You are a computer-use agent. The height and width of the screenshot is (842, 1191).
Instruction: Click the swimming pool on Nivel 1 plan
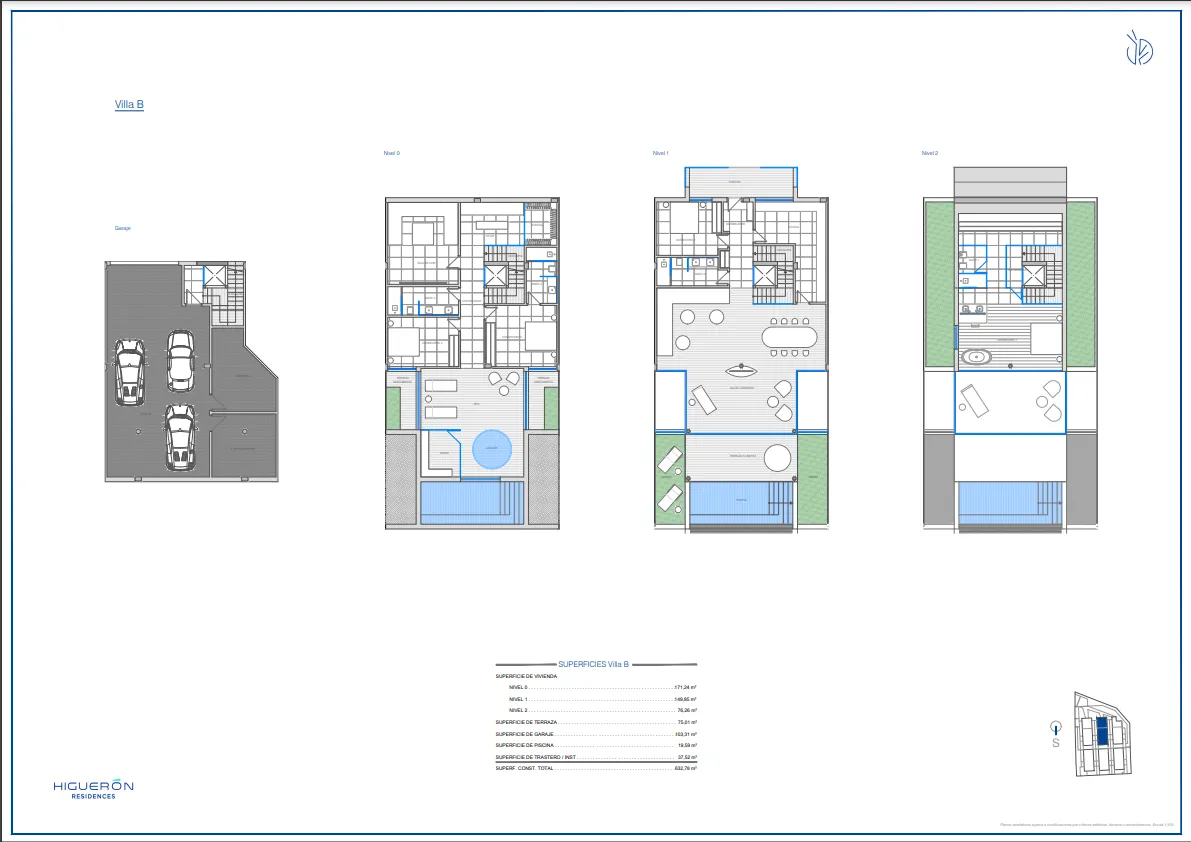pos(741,501)
